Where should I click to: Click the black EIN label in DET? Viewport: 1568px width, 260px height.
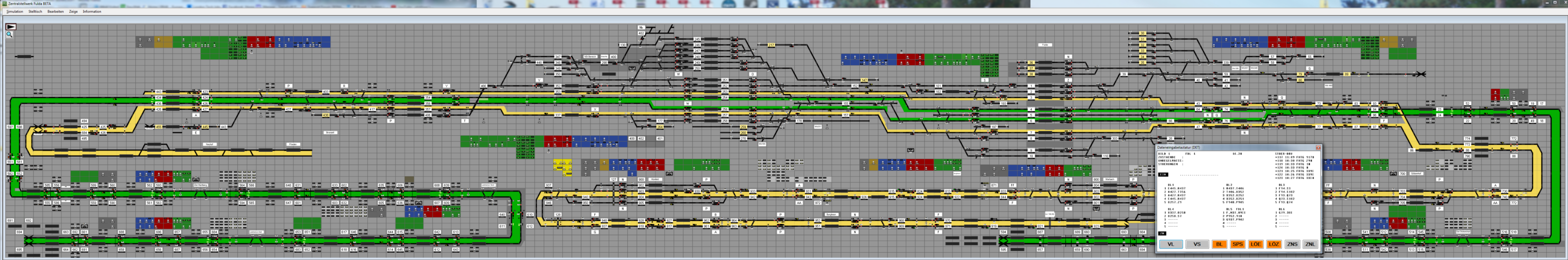click(x=1163, y=175)
